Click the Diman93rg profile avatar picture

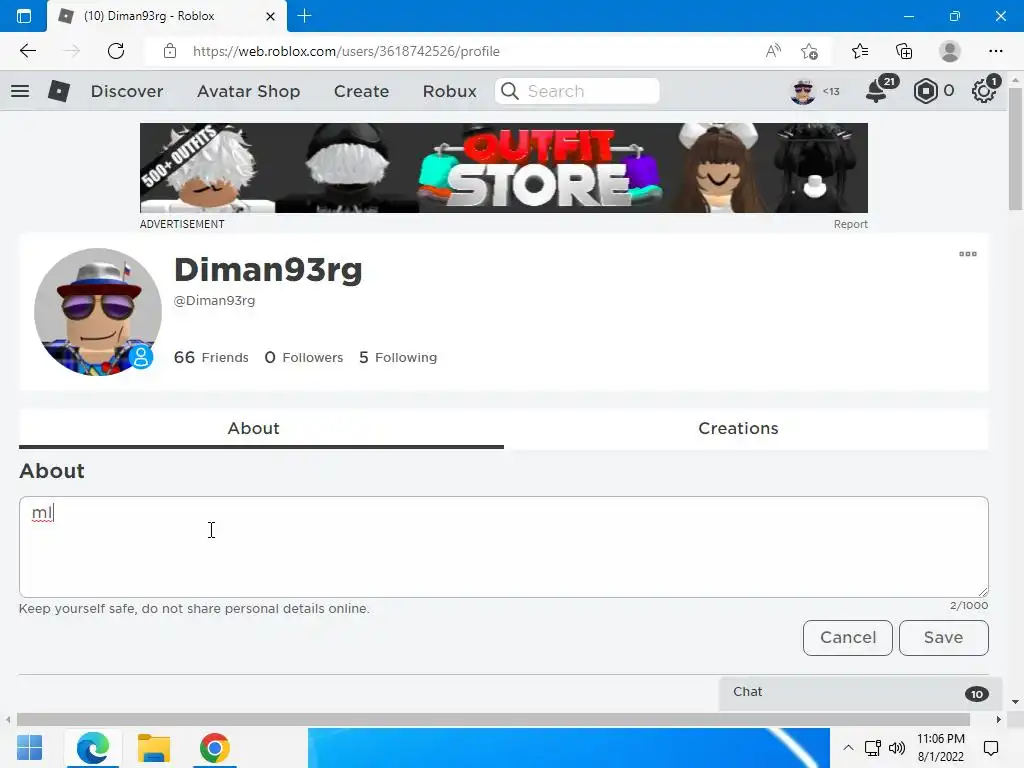[x=98, y=312]
